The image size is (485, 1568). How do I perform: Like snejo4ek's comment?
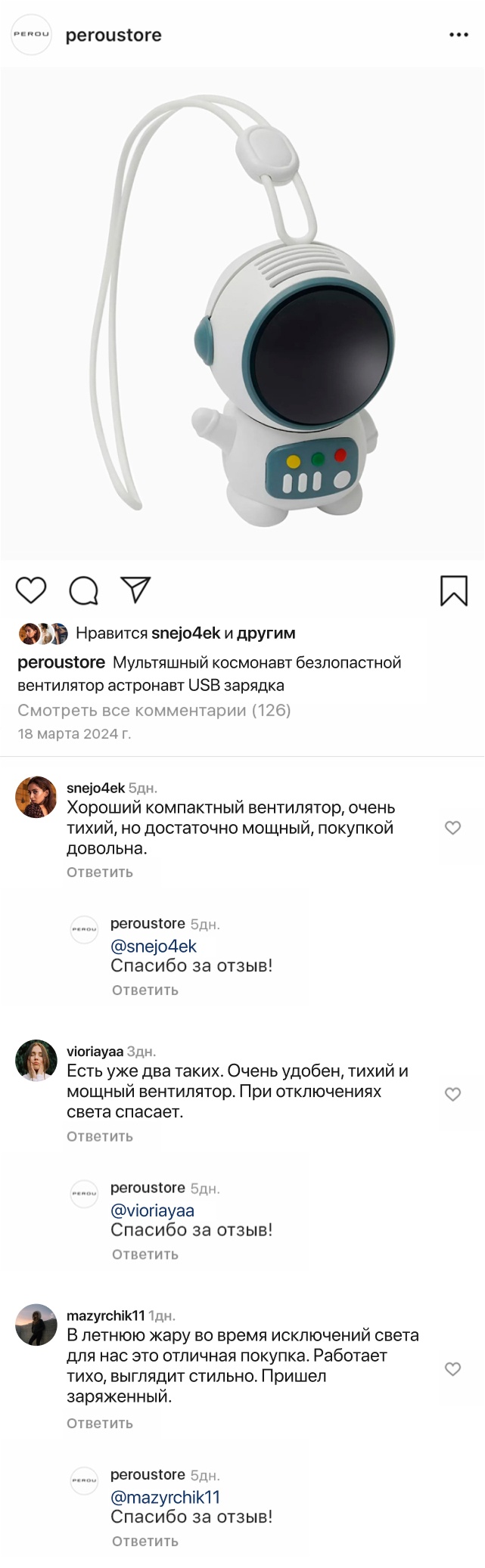click(x=452, y=828)
